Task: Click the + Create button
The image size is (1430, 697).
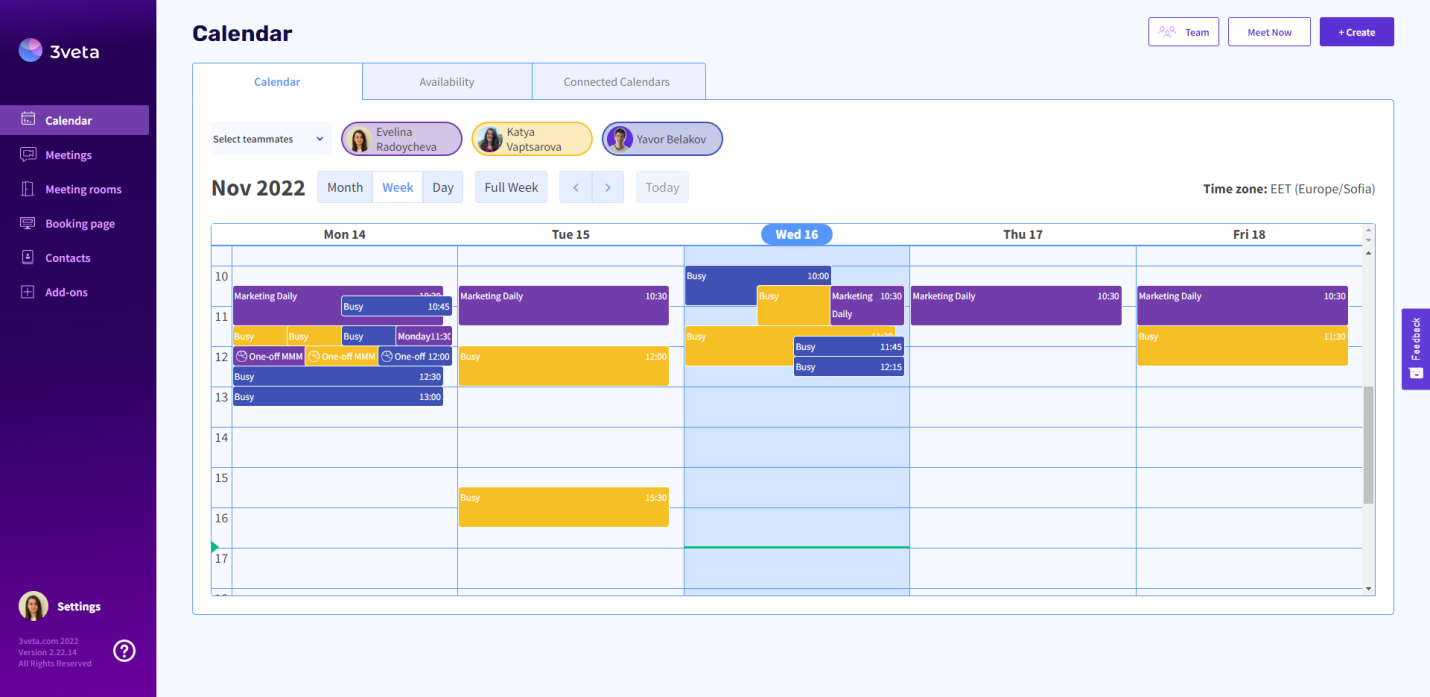Action: tap(1356, 31)
